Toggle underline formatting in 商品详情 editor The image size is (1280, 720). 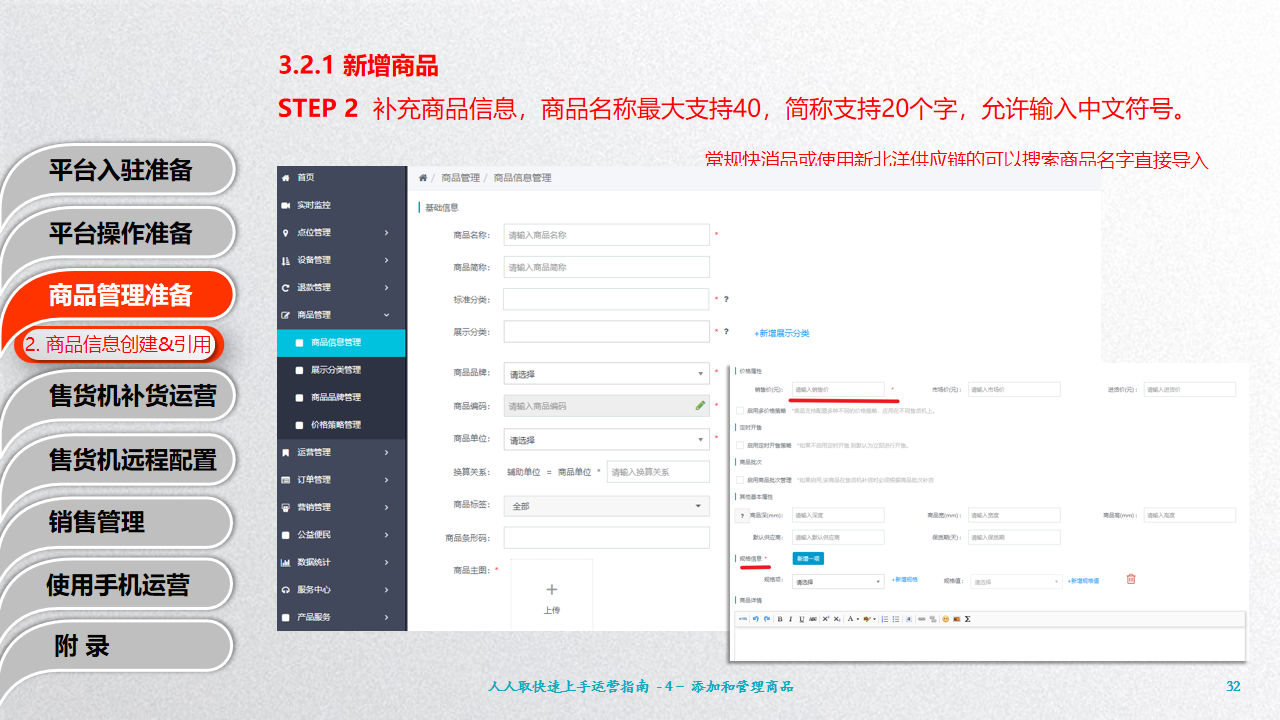click(801, 619)
